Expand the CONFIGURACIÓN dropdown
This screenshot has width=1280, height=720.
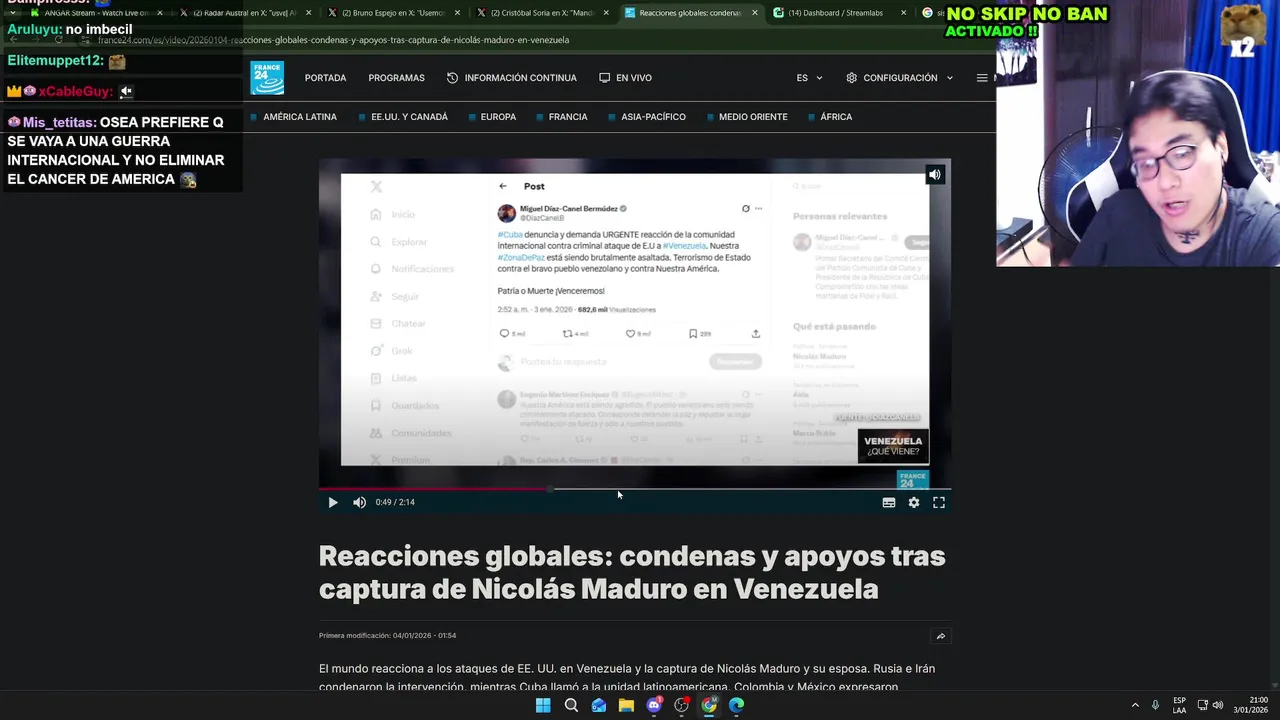point(899,78)
